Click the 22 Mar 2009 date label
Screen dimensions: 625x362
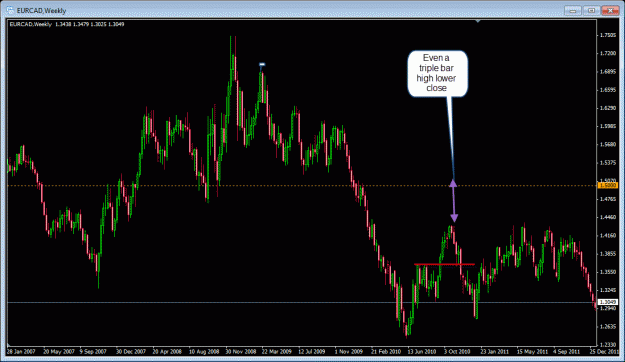[x=277, y=352]
